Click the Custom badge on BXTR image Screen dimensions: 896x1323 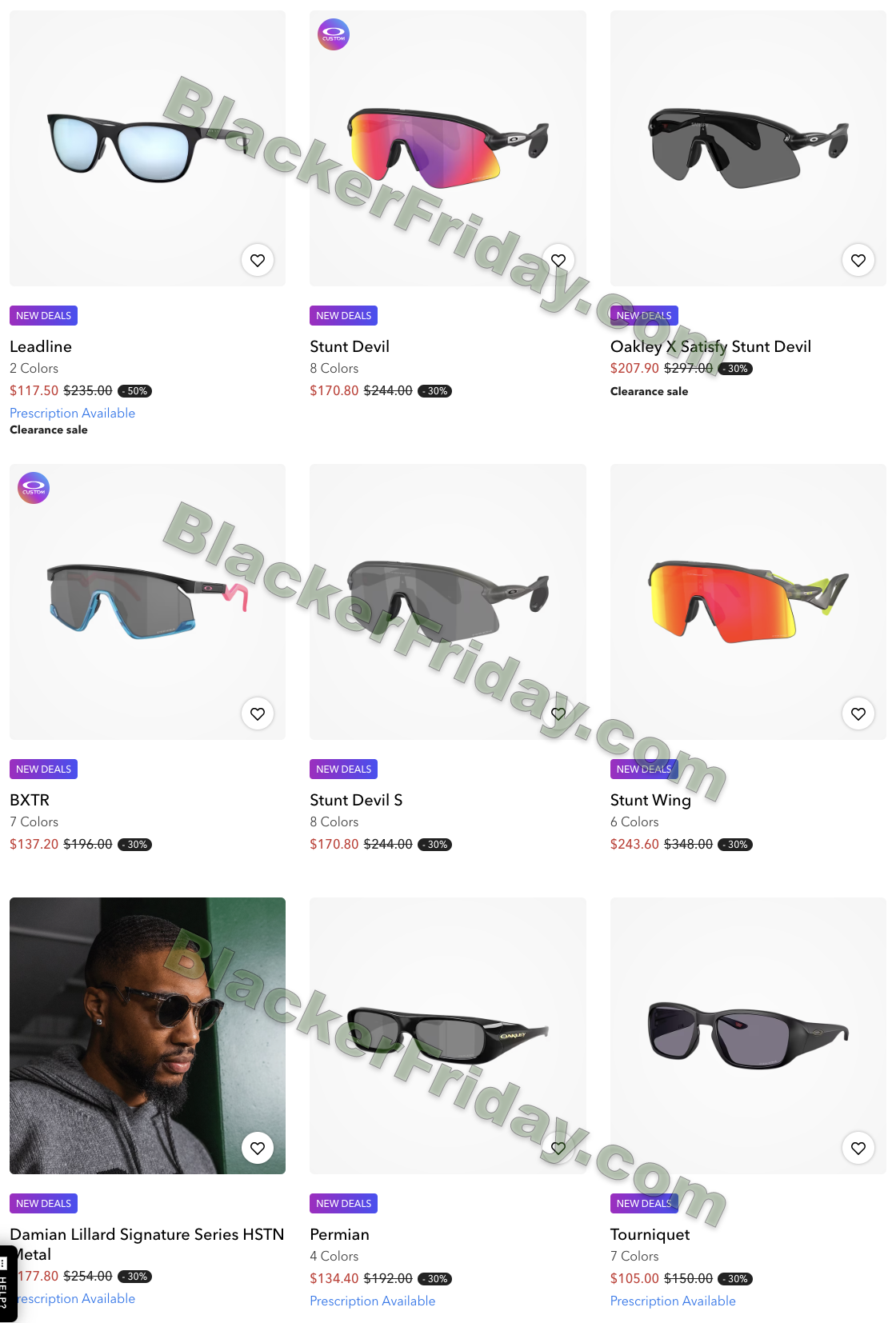tap(34, 488)
